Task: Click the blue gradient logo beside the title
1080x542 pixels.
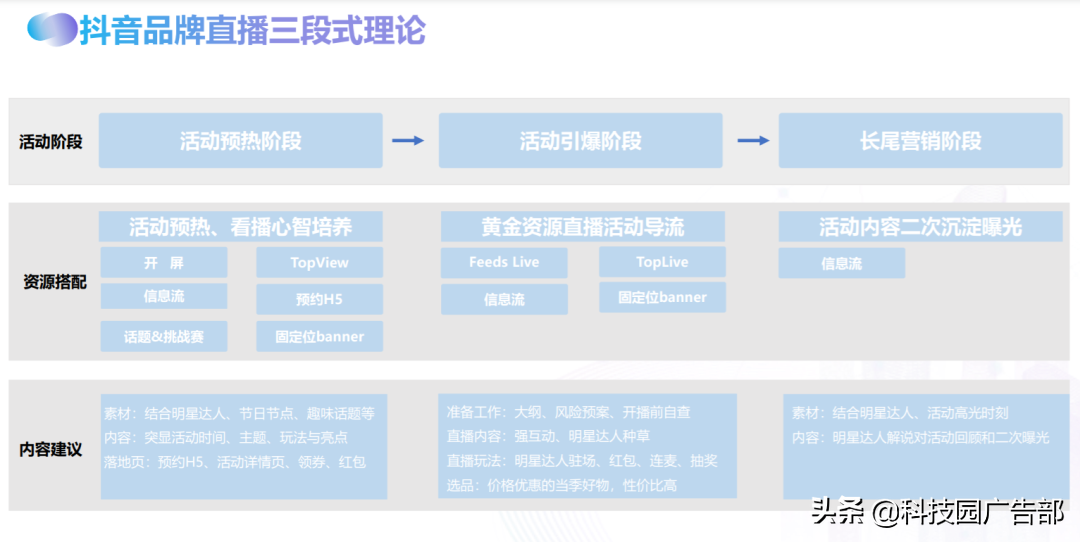Action: [x=52, y=29]
